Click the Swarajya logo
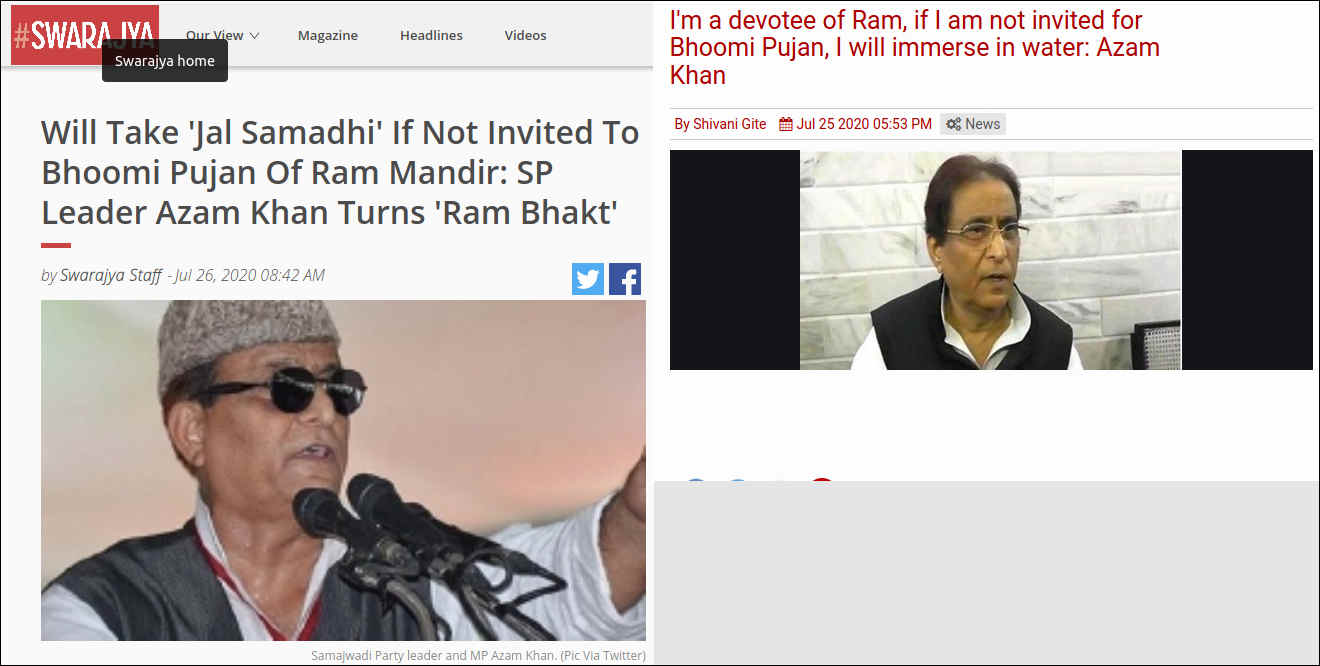 pos(85,35)
